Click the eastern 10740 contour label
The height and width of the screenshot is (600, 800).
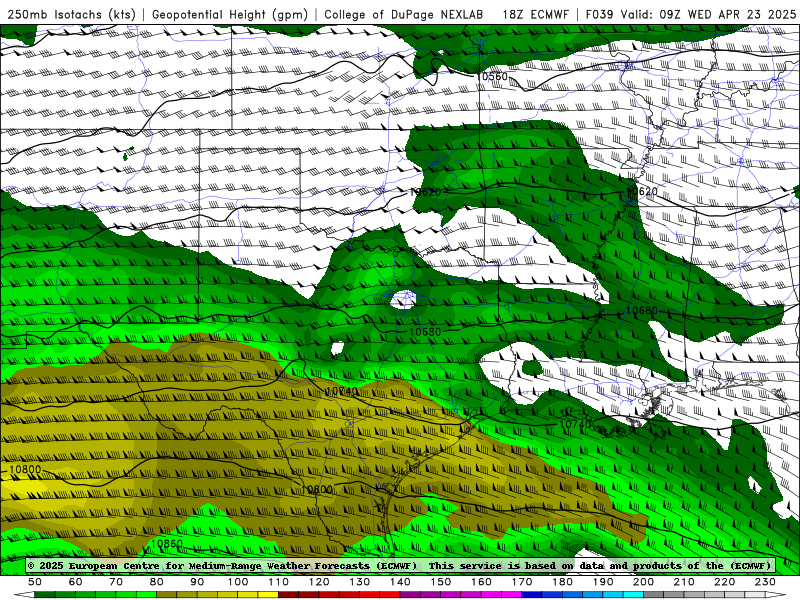pos(576,424)
